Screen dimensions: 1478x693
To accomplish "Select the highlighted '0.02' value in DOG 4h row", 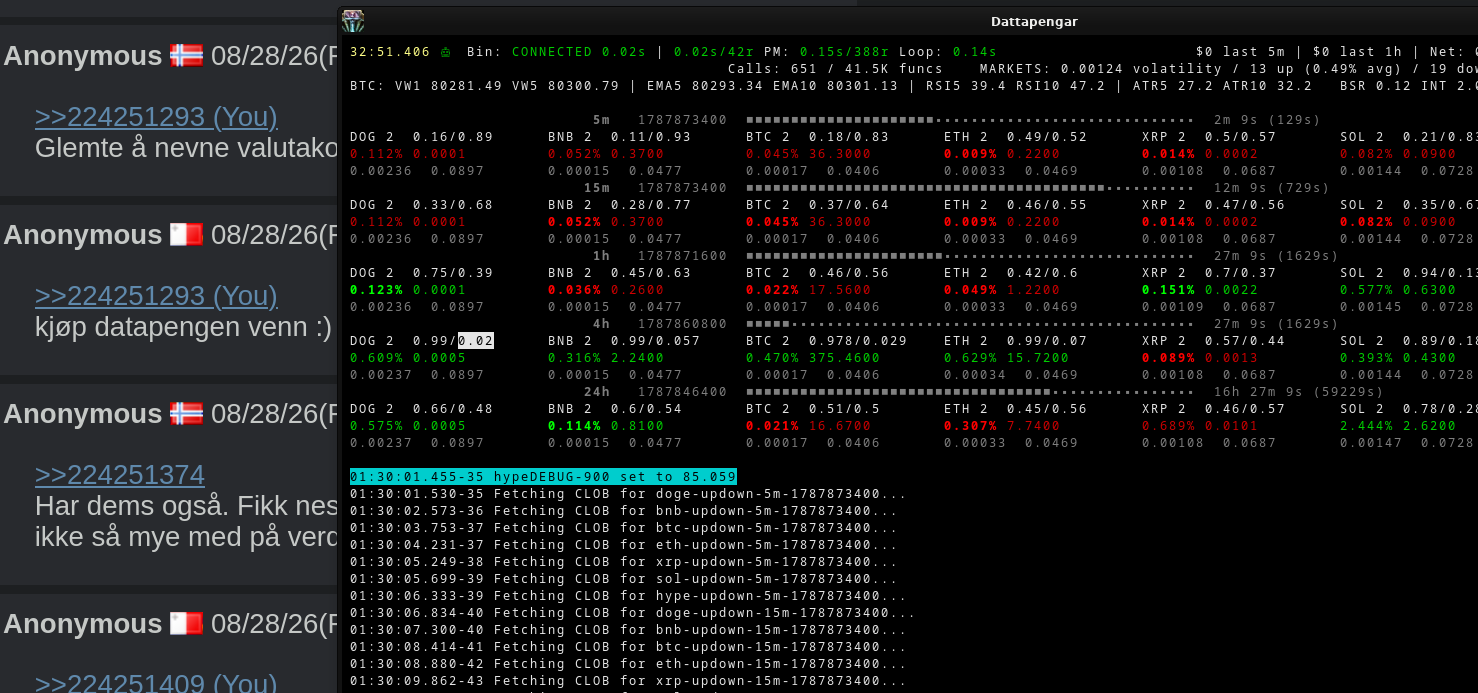I will tap(476, 341).
